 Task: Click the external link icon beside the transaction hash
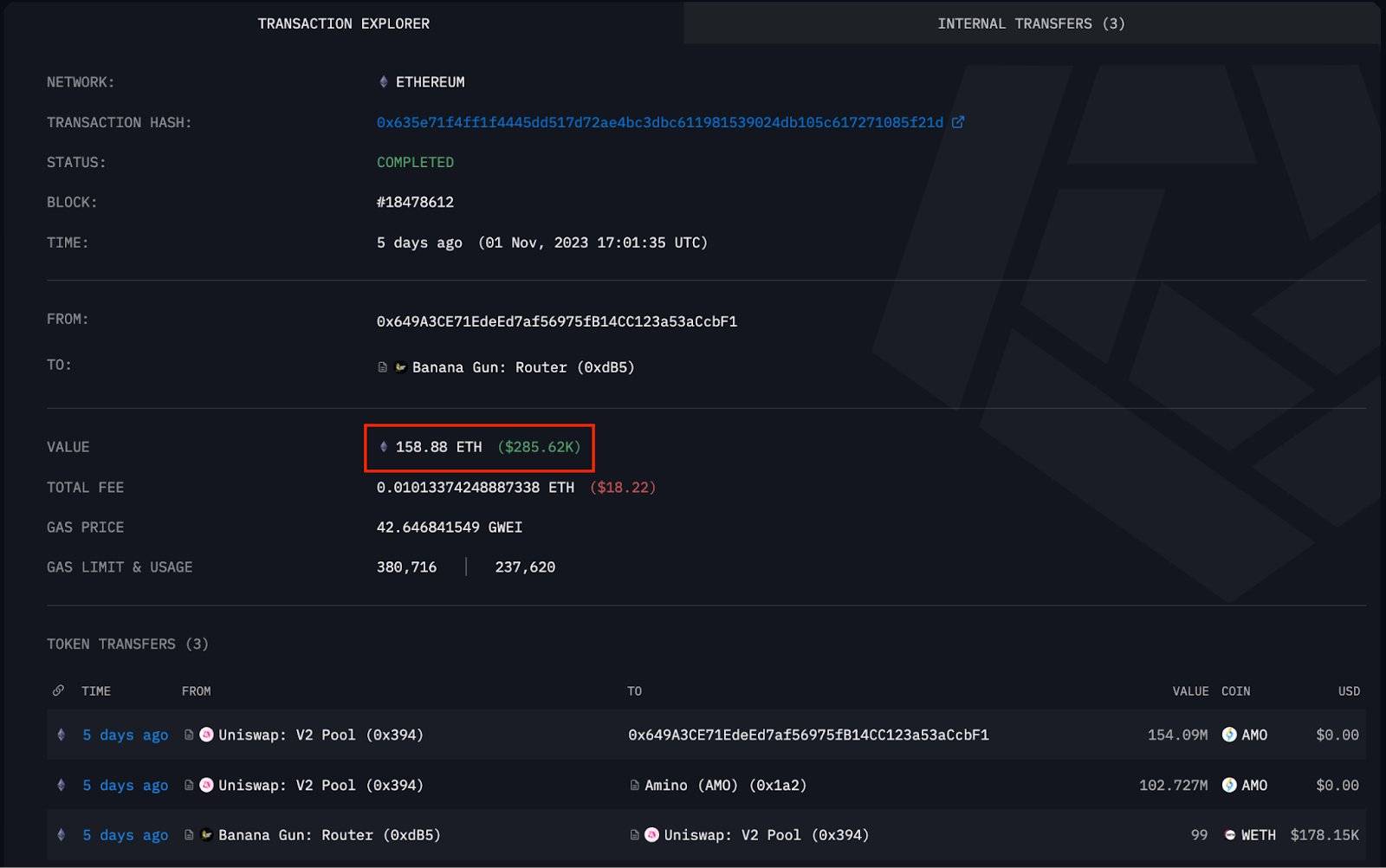[x=958, y=122]
